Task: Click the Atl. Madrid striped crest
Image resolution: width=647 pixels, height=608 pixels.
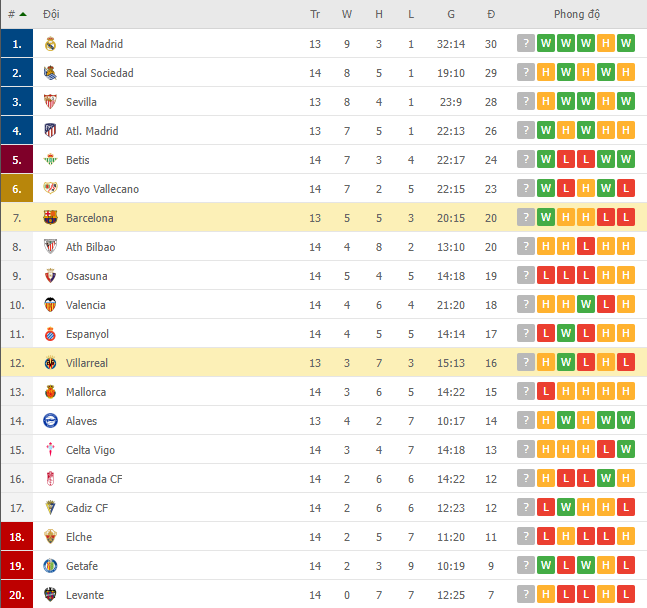Action: [50, 130]
